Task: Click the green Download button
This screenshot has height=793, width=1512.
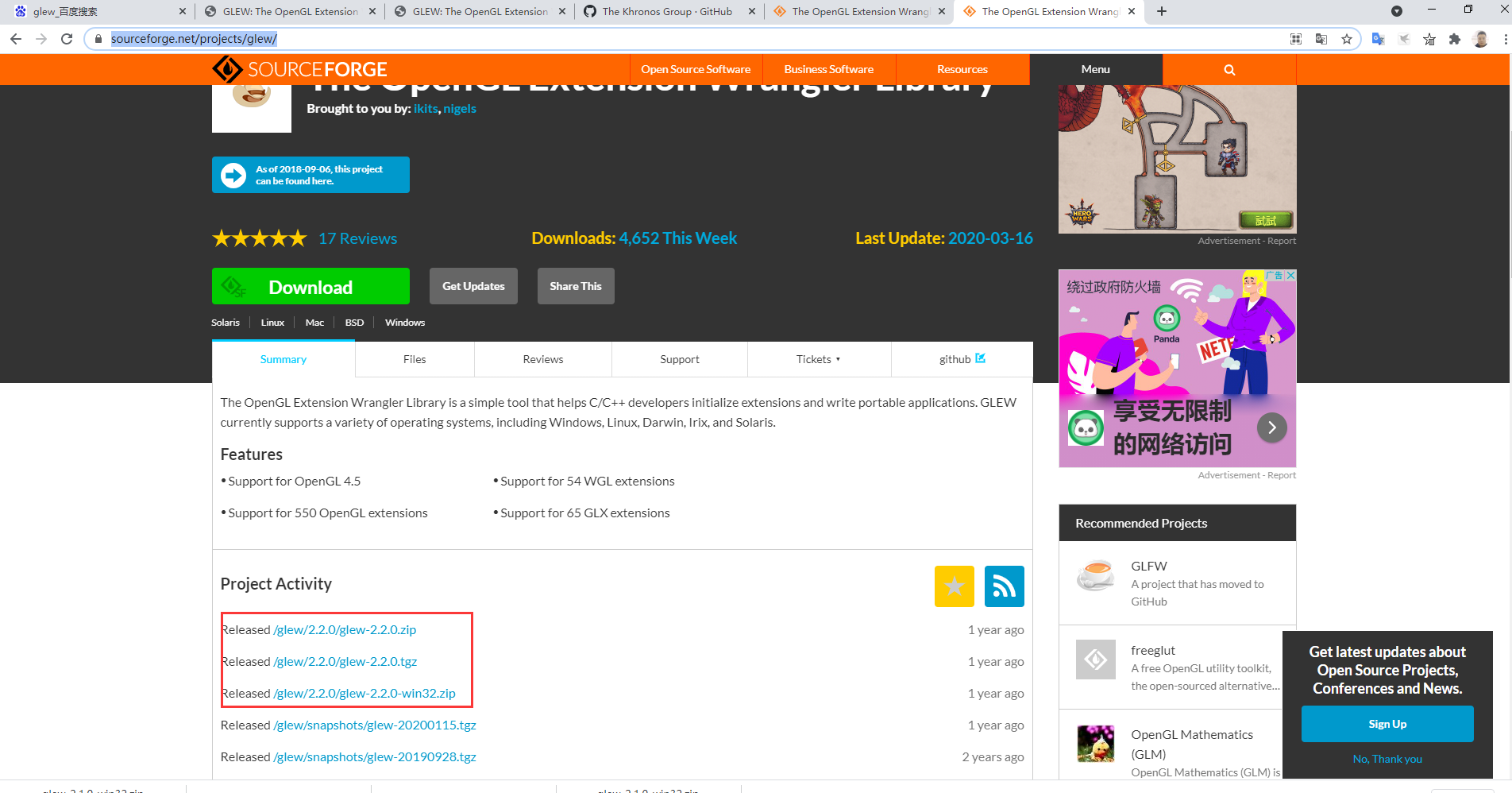Action: point(310,286)
